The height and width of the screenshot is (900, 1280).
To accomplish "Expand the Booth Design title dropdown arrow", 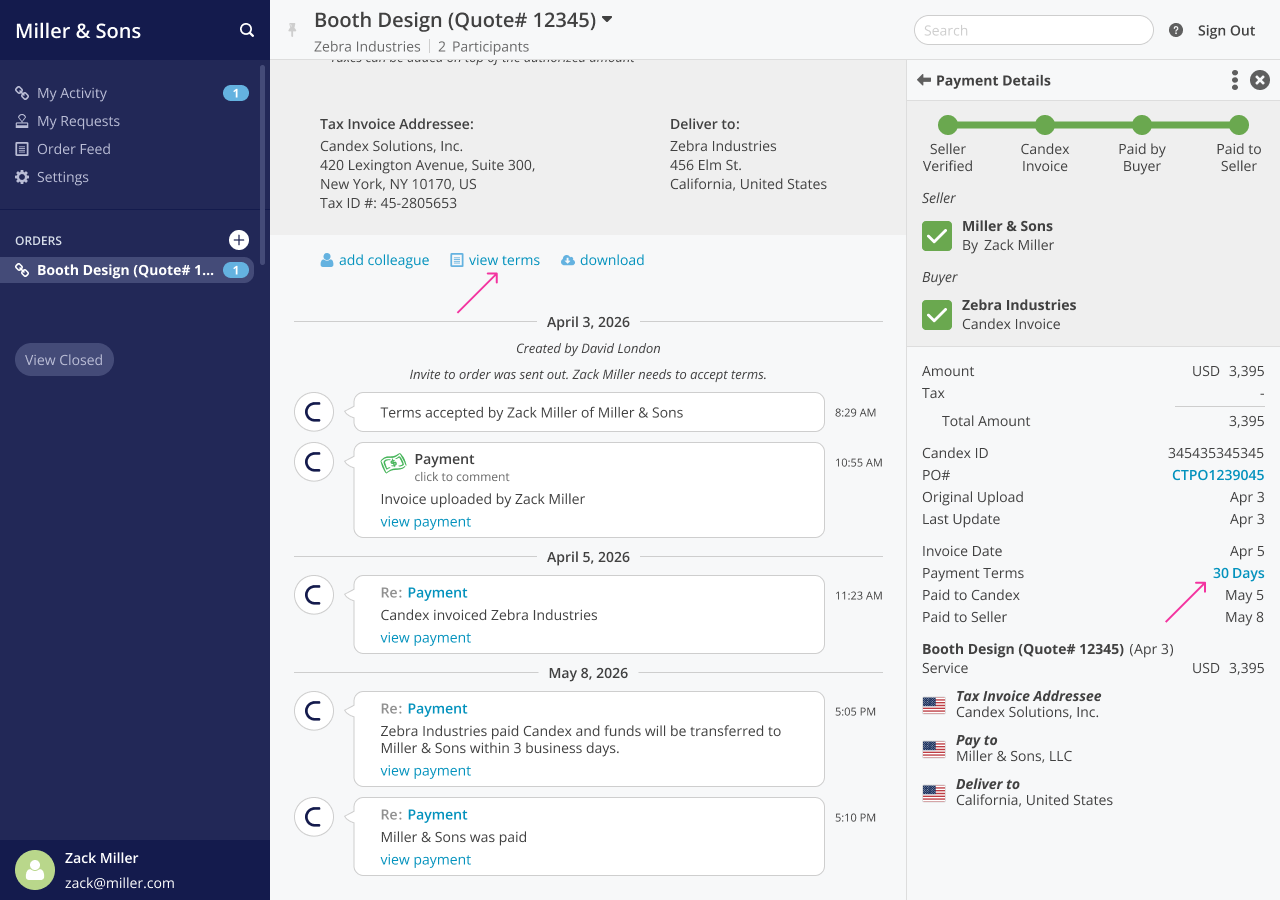I will pos(607,19).
